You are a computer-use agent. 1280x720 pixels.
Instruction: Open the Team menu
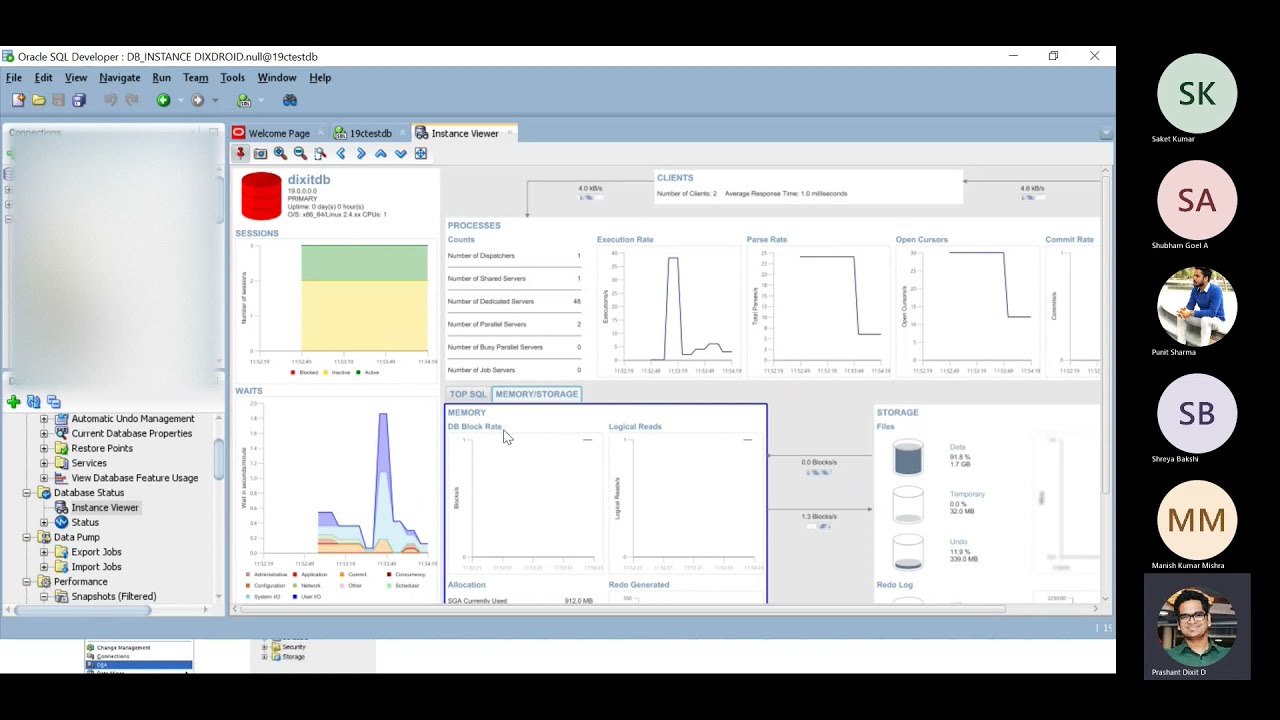(x=196, y=78)
